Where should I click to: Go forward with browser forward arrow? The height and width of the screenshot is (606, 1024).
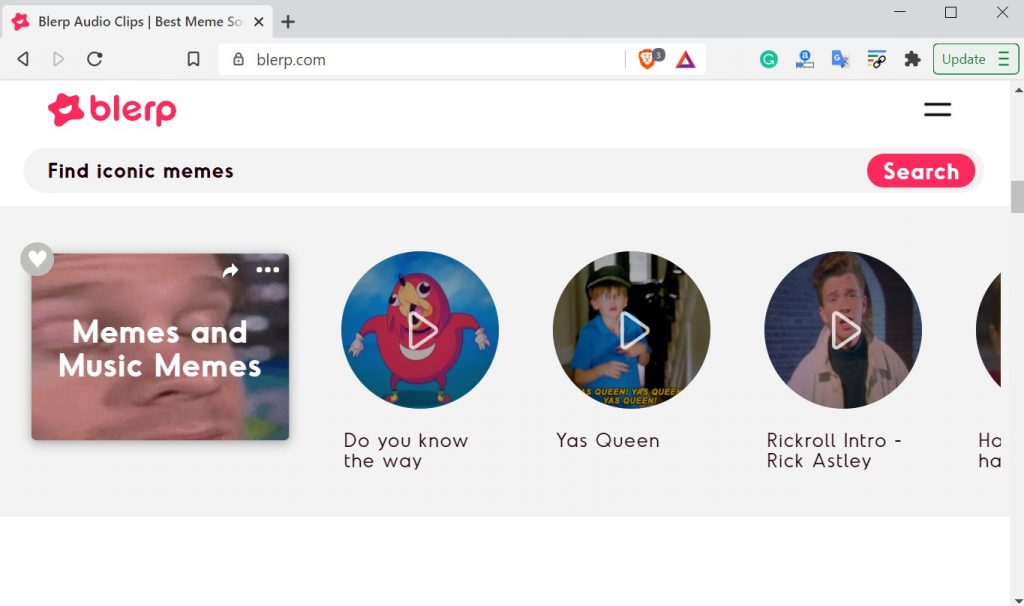point(58,59)
